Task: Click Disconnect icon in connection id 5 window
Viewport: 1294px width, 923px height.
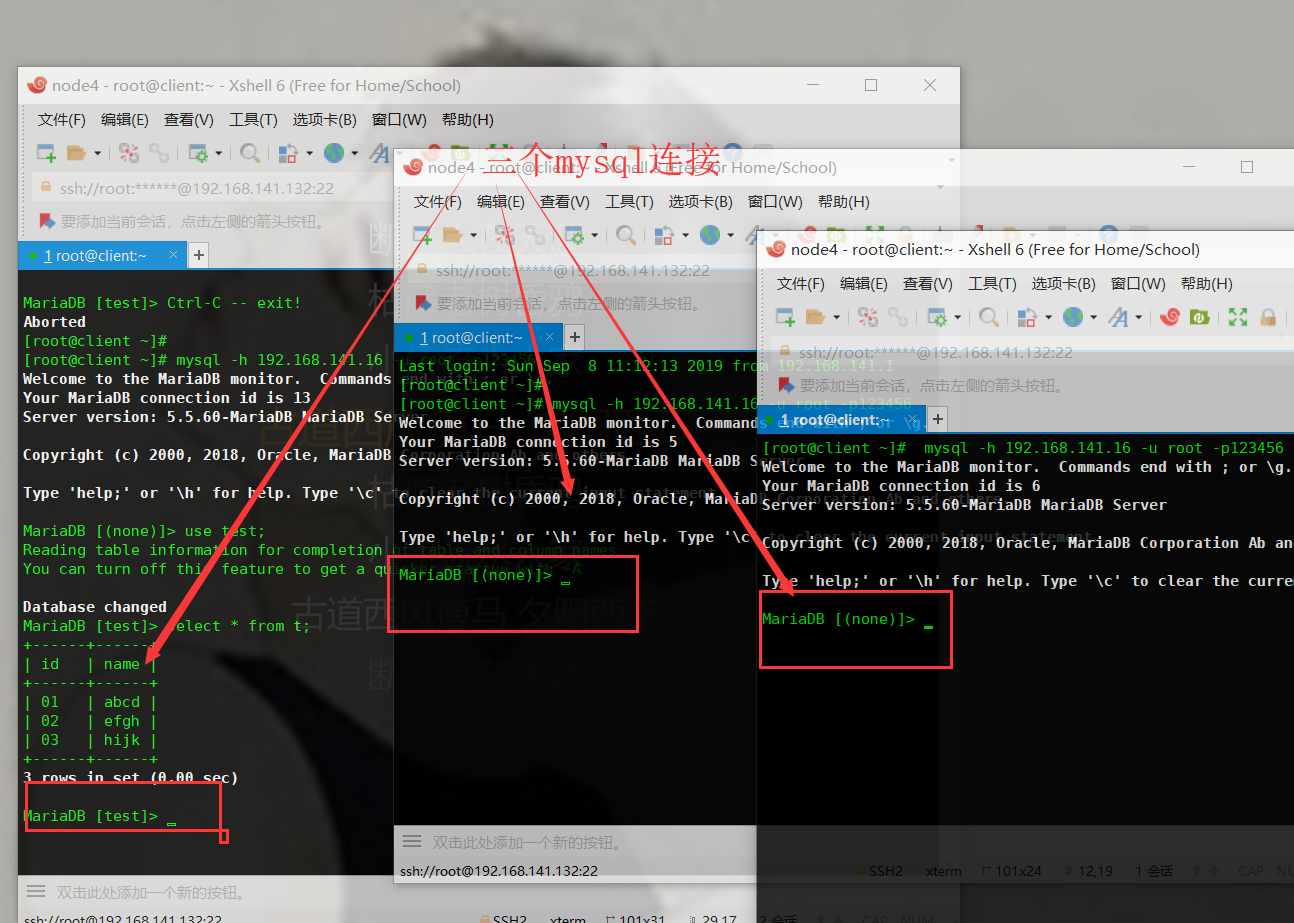Action: pyautogui.click(x=505, y=235)
